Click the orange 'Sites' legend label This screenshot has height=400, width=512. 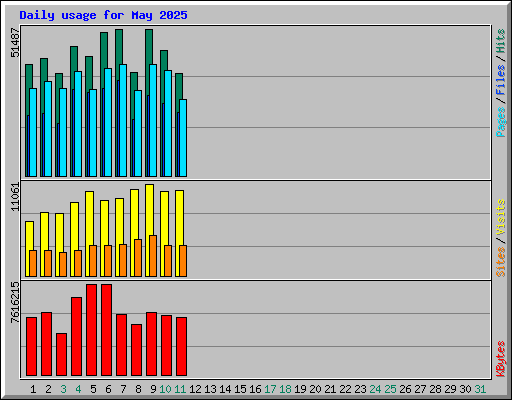coord(501,262)
